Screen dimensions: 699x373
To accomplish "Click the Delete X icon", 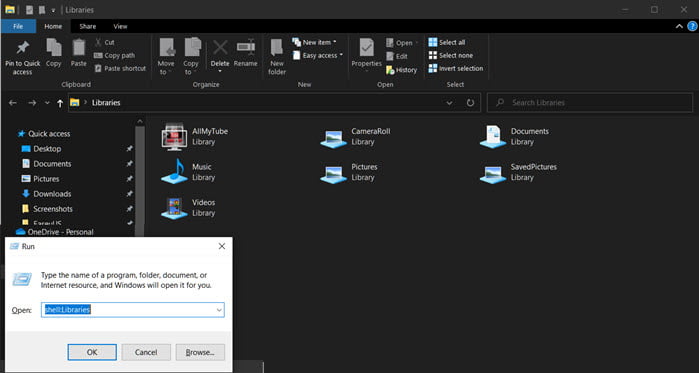I will (x=220, y=47).
